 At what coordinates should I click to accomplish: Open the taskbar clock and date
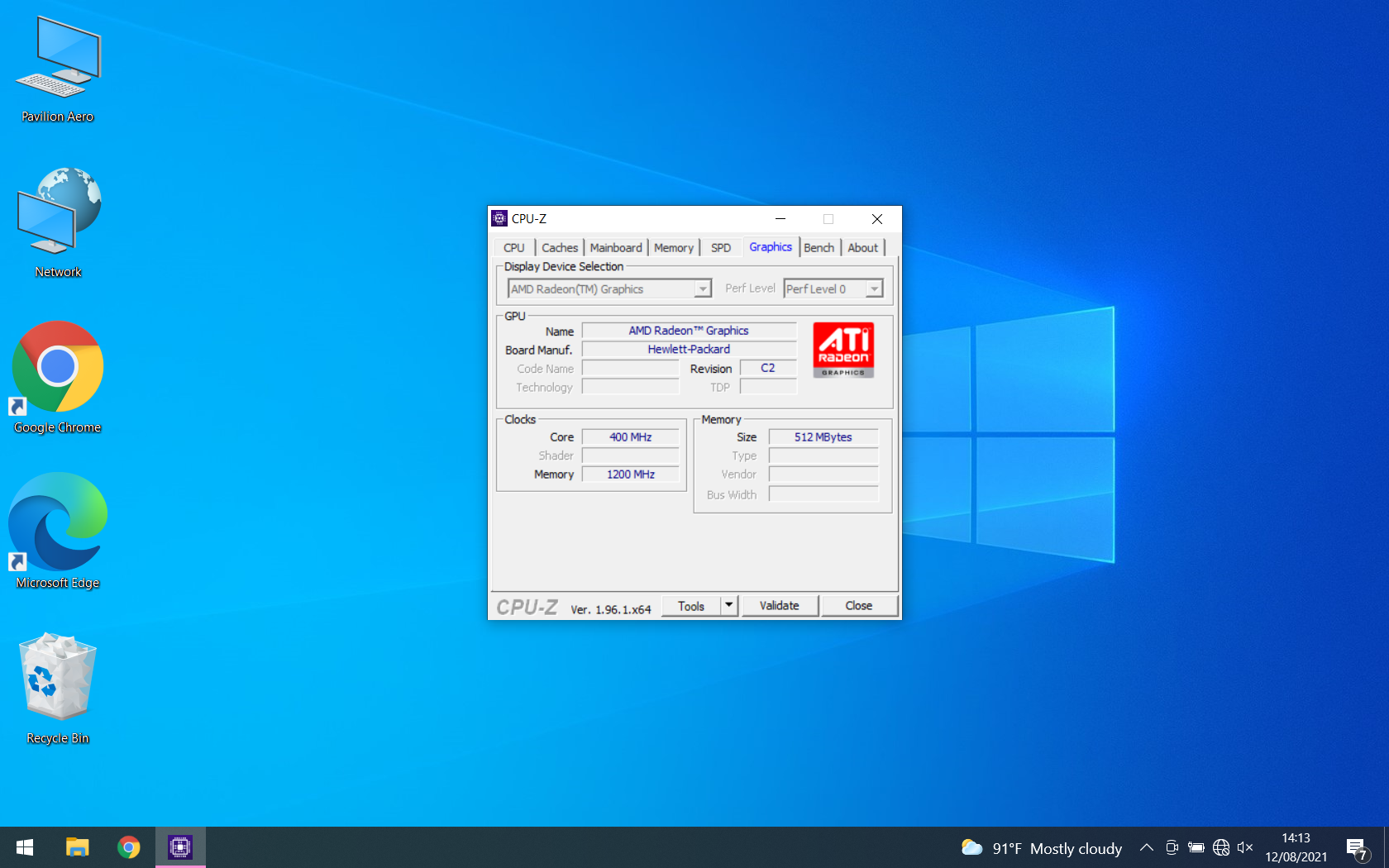pos(1296,847)
